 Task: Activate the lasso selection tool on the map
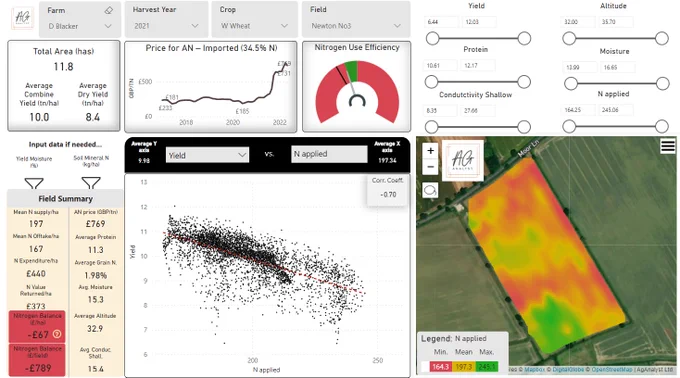pos(430,190)
